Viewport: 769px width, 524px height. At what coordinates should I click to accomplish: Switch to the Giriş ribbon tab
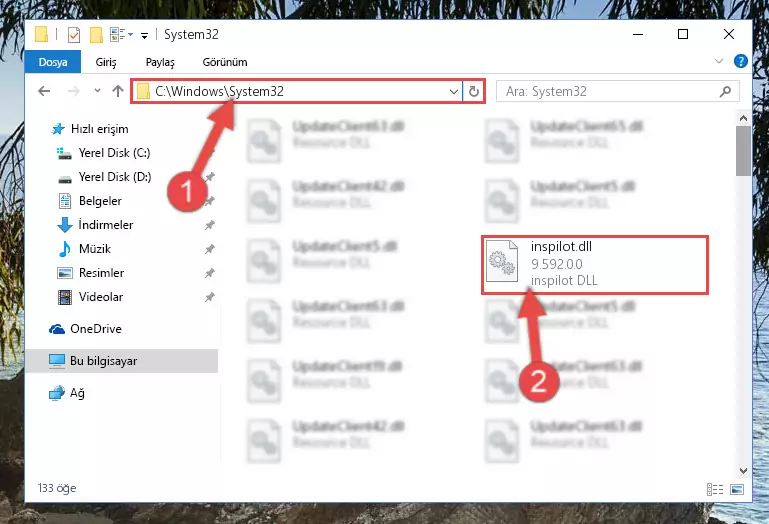(x=106, y=62)
